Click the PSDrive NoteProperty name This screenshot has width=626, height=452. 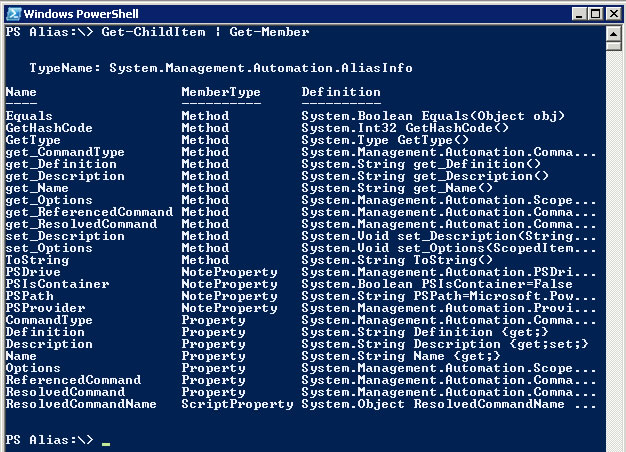[x=33, y=272]
